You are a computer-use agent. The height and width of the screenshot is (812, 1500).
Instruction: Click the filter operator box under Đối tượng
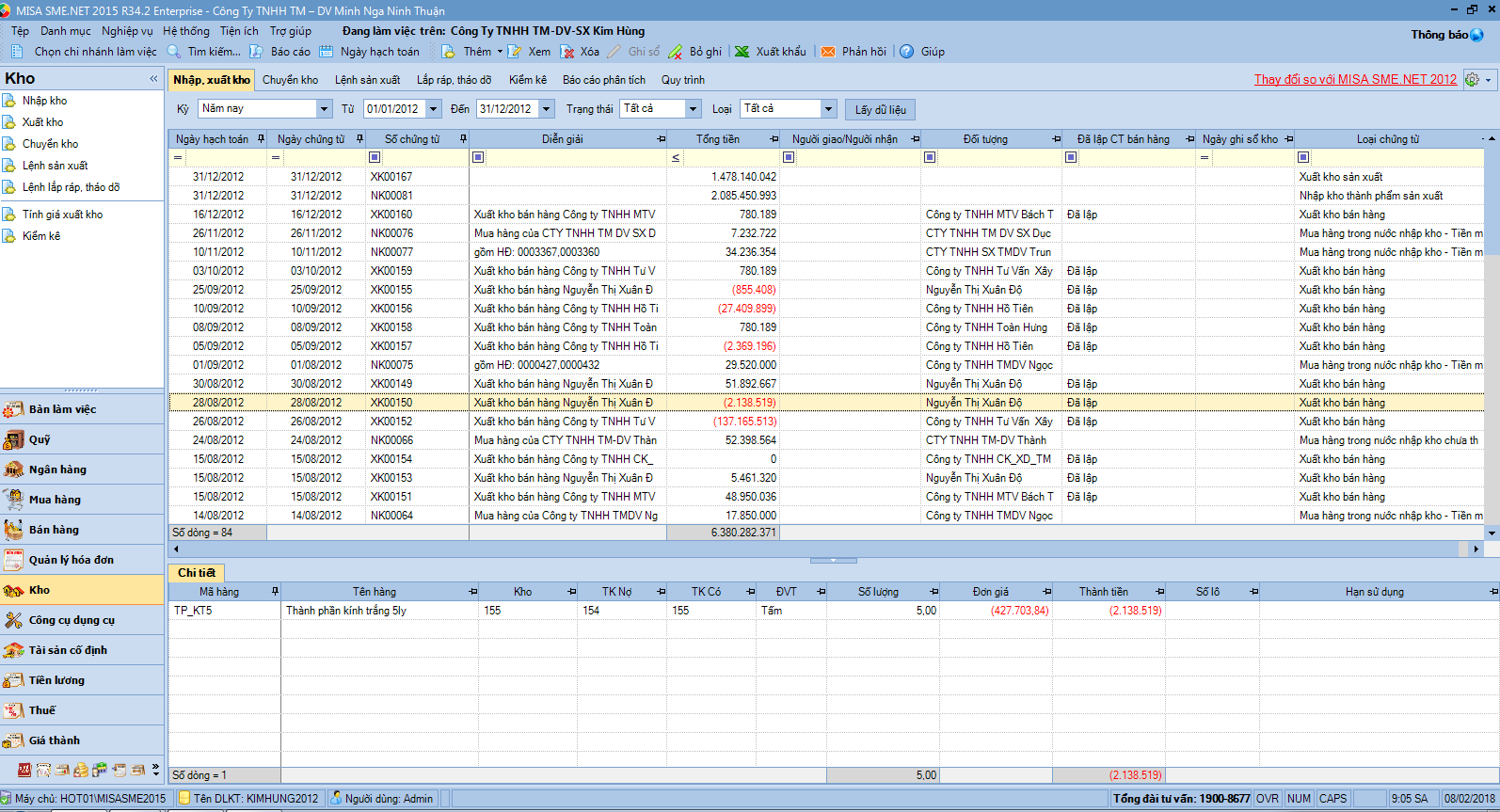(x=930, y=157)
